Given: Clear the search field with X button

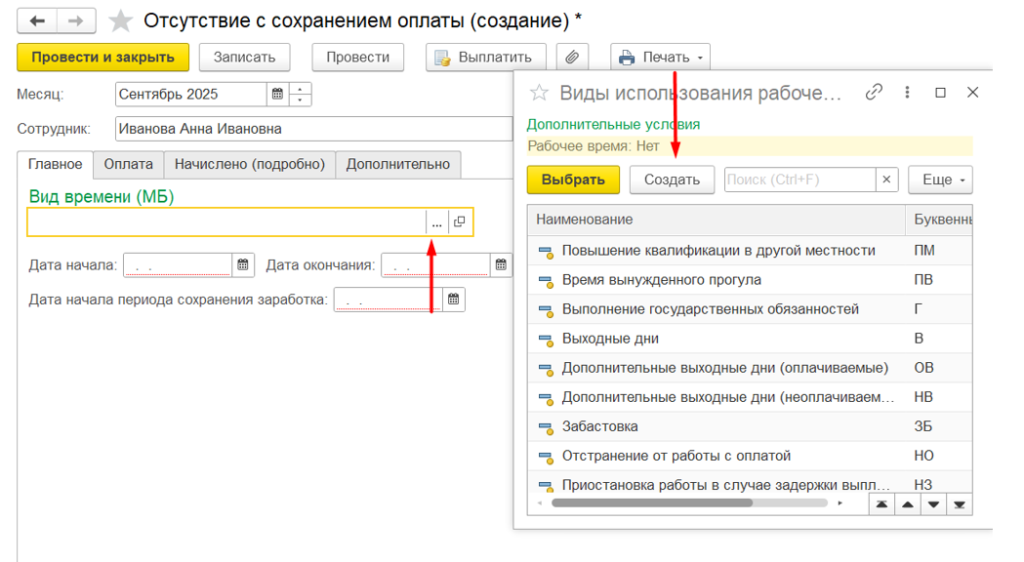Looking at the screenshot, I should click(x=886, y=180).
